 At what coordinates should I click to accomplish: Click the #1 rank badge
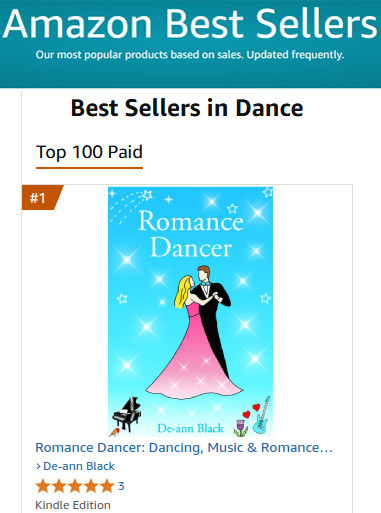42,198
